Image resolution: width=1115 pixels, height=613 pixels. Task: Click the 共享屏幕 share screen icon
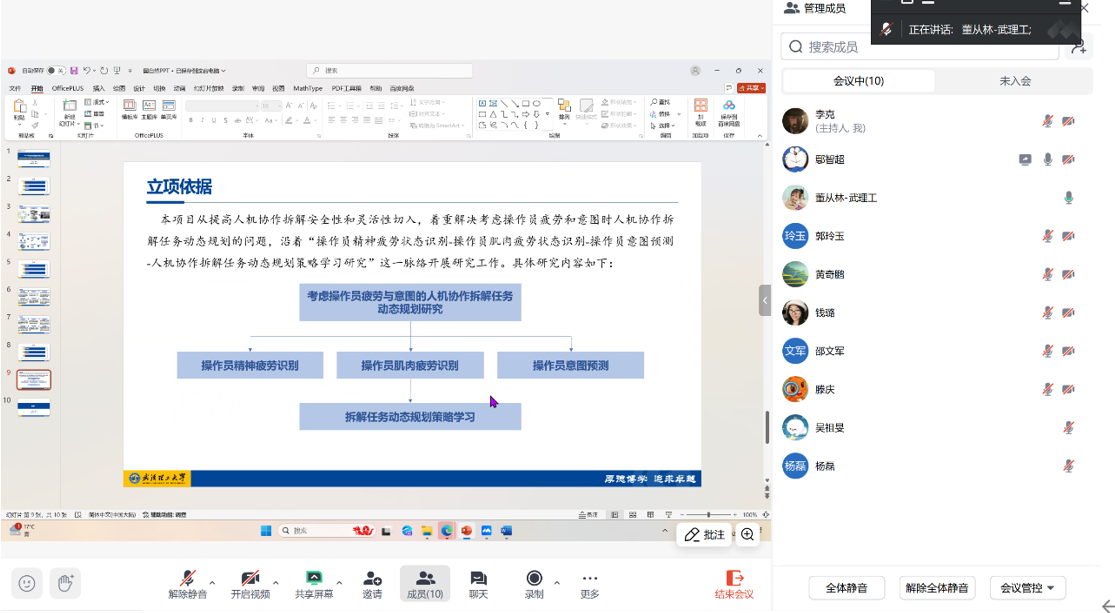click(314, 579)
